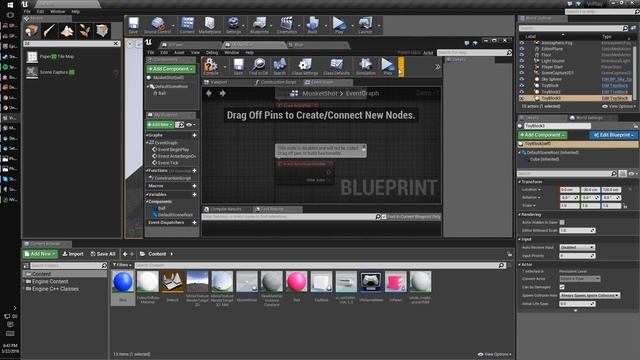This screenshot has height=360, width=640.
Task: Select the Foliage mode icon
Action: 85,31
